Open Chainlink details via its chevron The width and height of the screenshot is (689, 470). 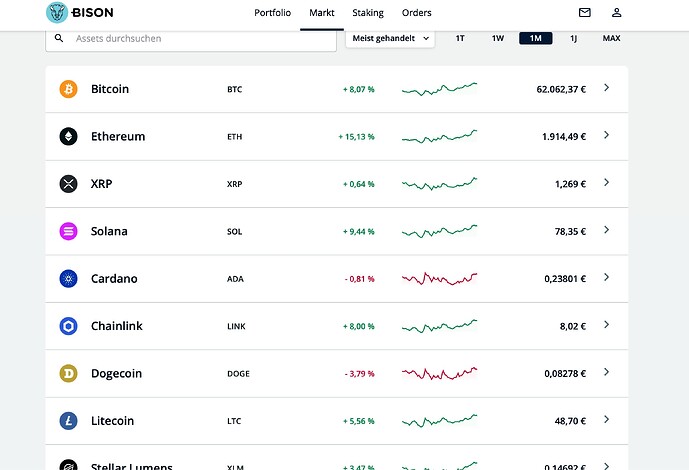coord(606,325)
